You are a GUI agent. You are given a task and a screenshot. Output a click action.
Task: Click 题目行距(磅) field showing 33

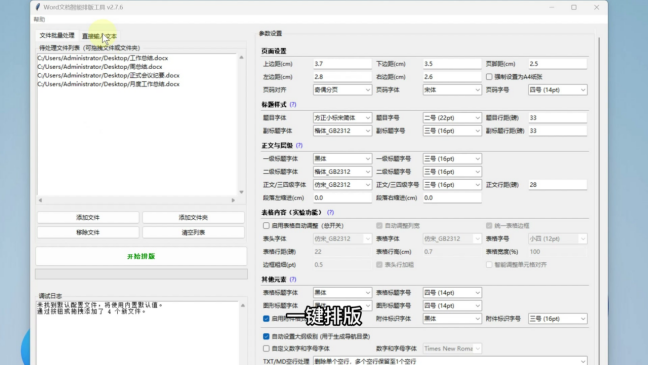[557, 118]
